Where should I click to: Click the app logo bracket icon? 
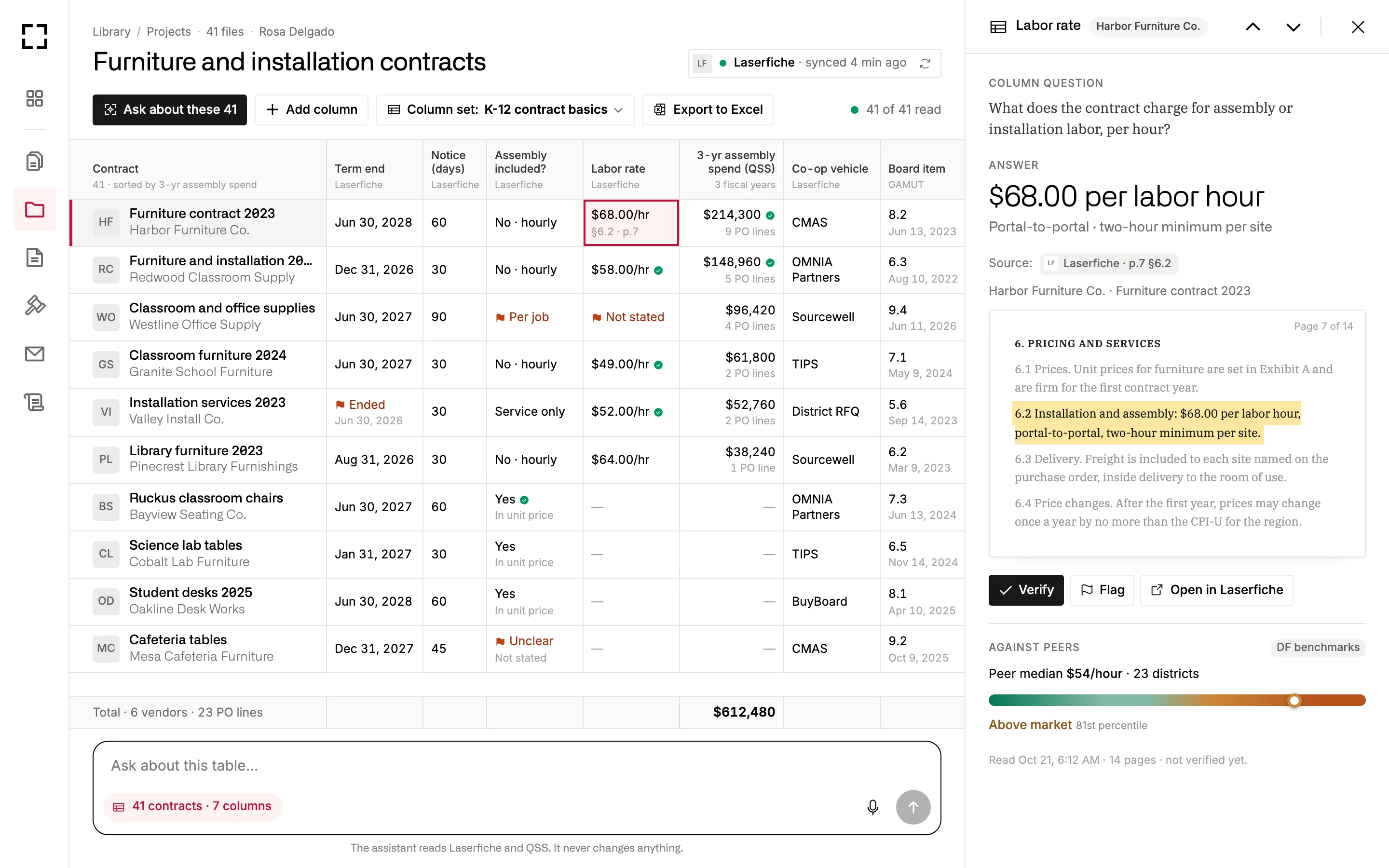pos(34,37)
